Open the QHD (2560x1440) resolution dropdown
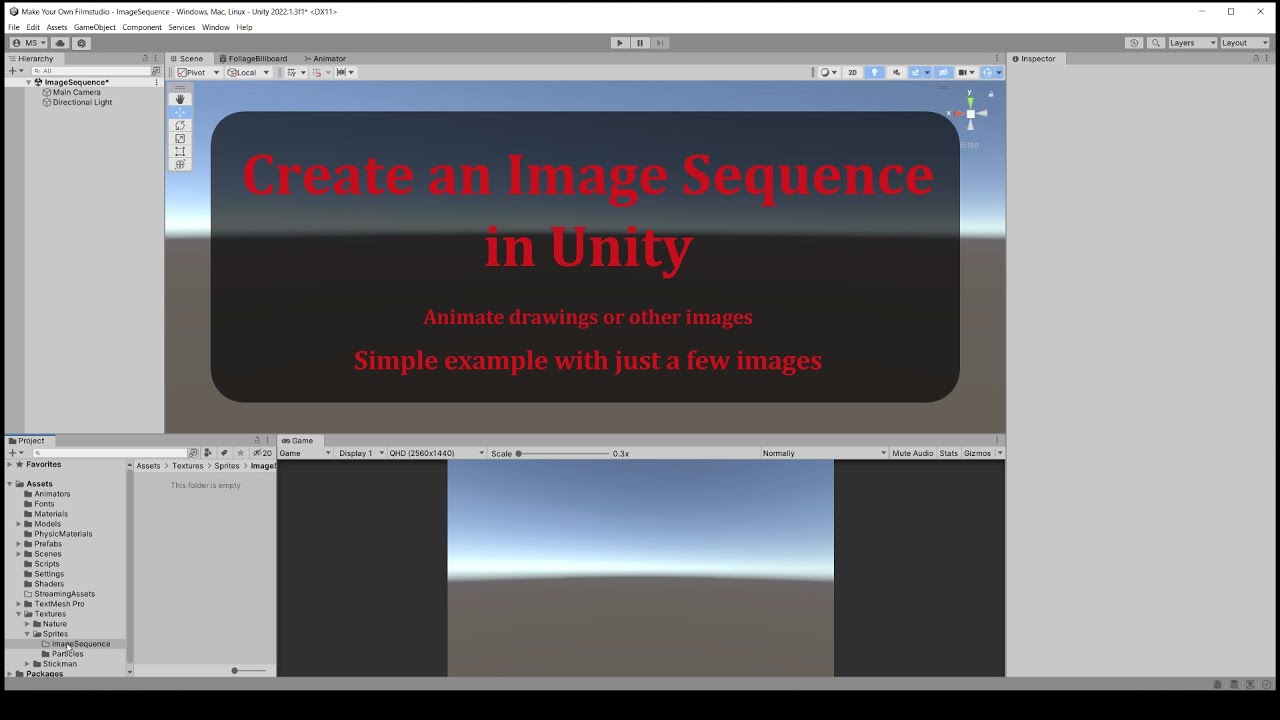 tap(437, 453)
